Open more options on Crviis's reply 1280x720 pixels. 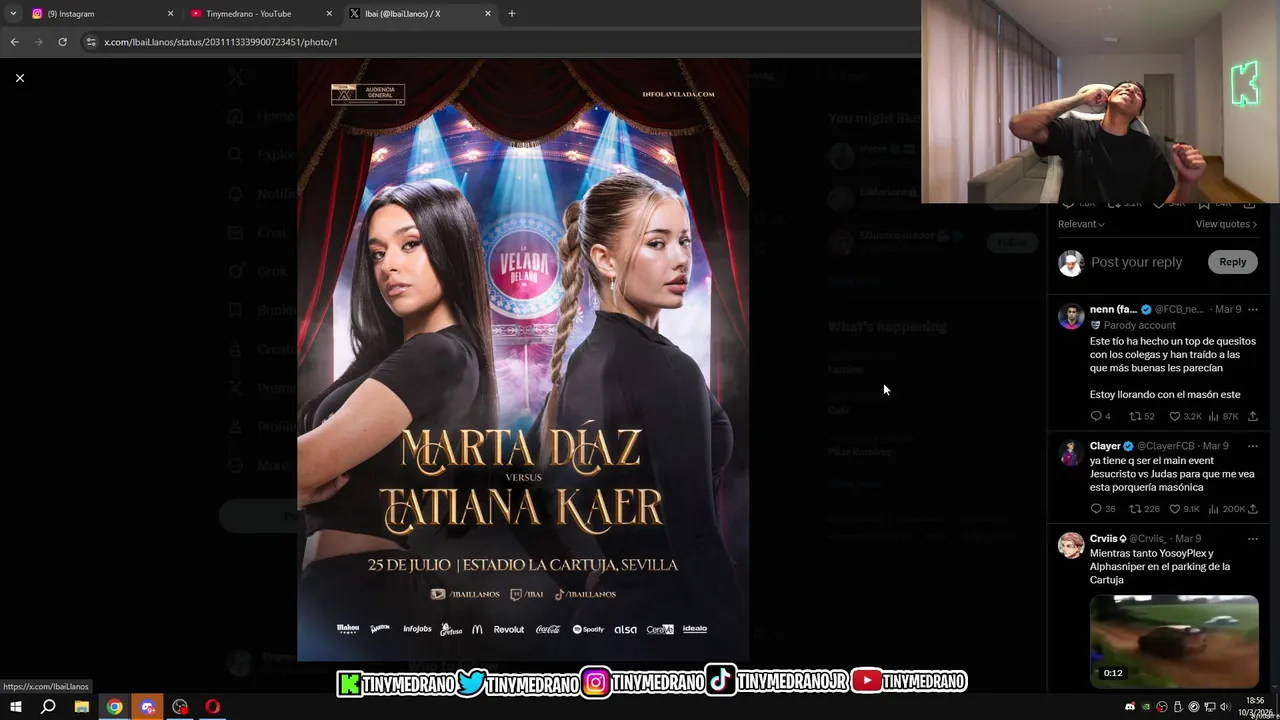1252,539
